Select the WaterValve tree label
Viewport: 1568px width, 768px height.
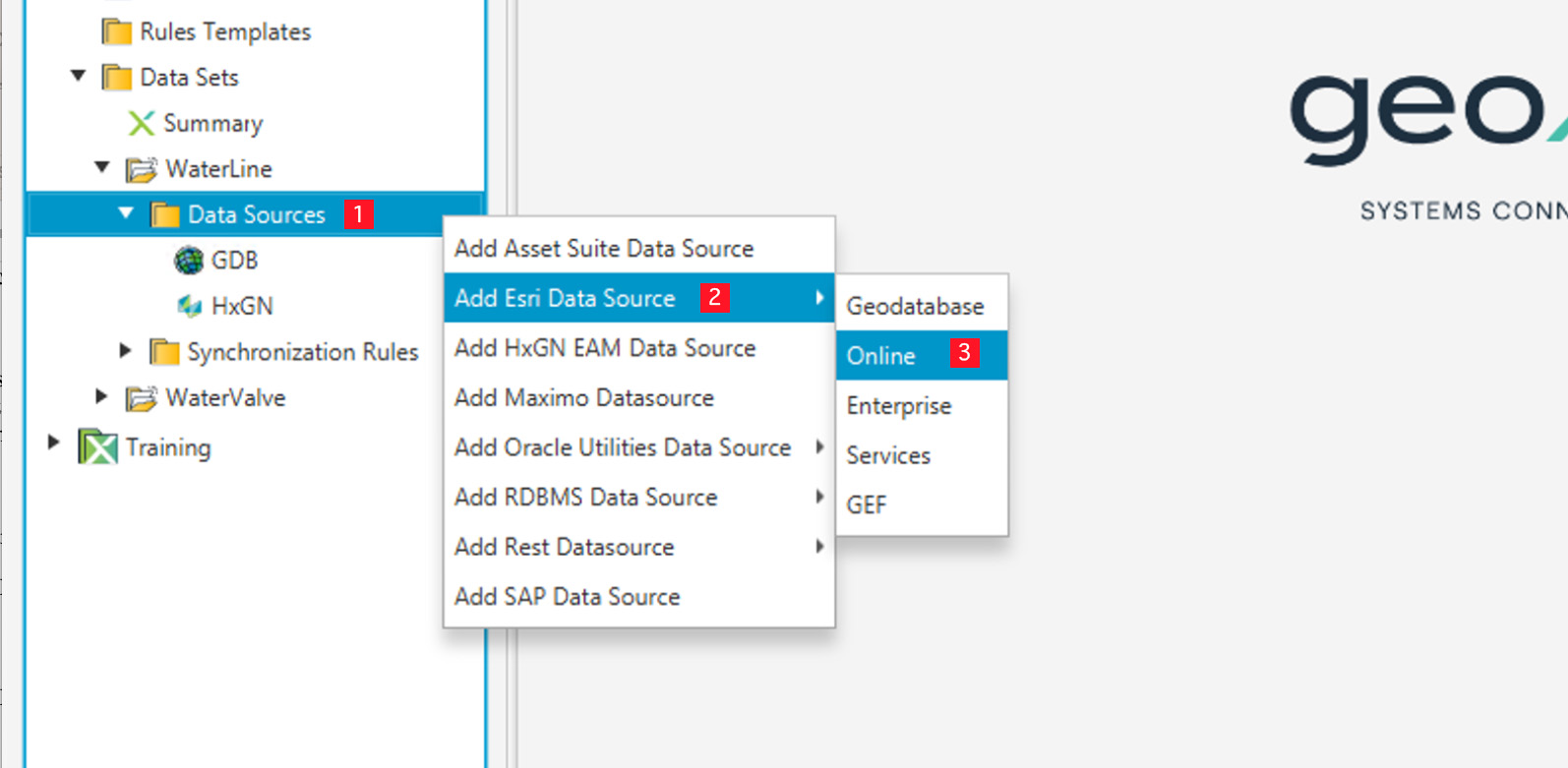pos(225,398)
